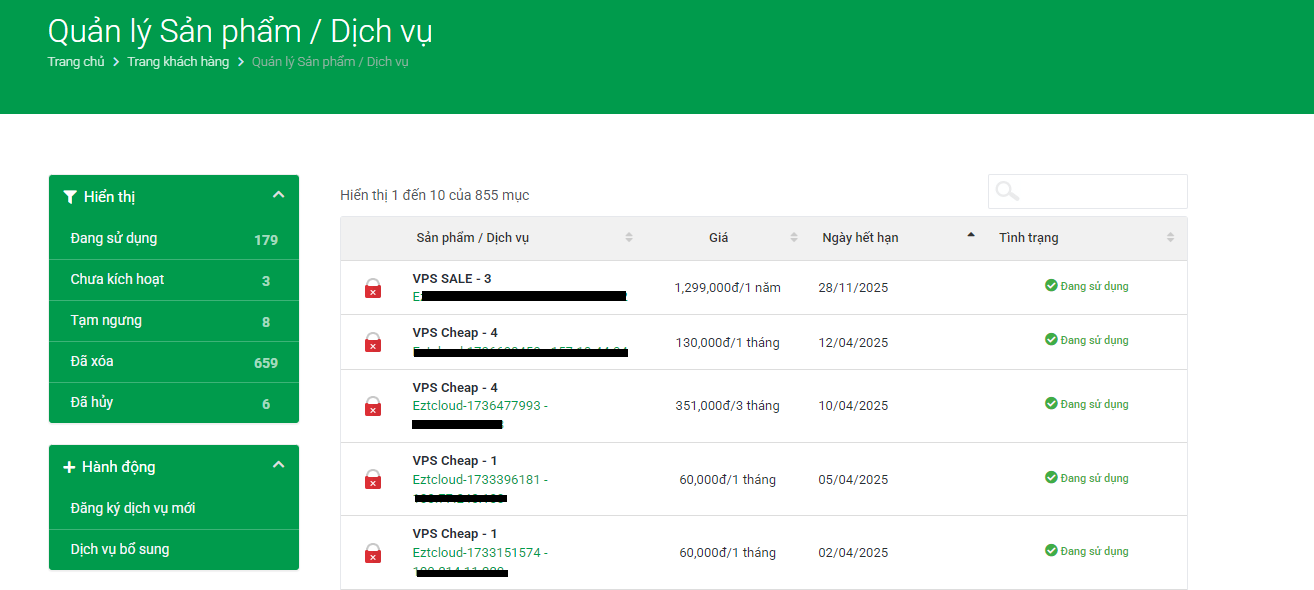This screenshot has width=1314, height=590.
Task: Click lock icon of 351,000đ/3 tháng row
Action: tap(372, 406)
